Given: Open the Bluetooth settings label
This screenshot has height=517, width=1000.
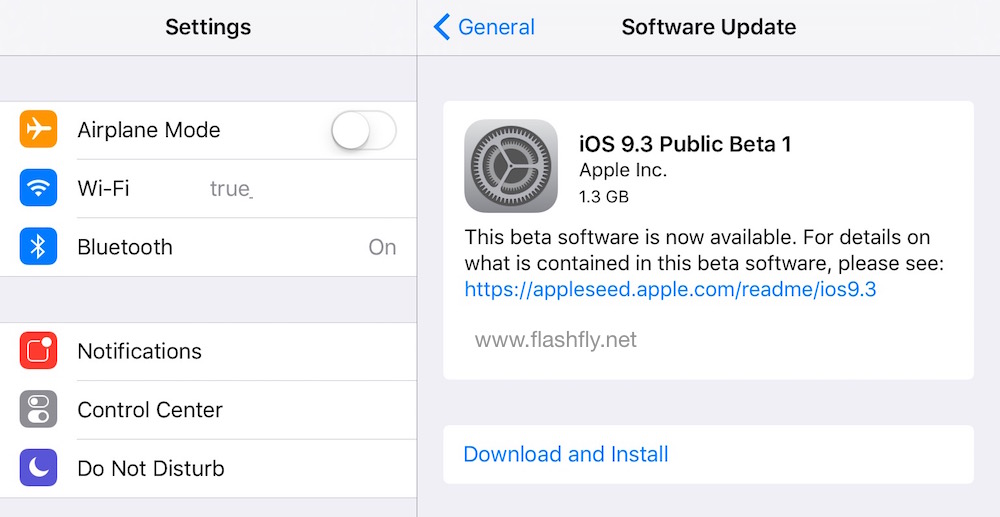Looking at the screenshot, I should (125, 247).
